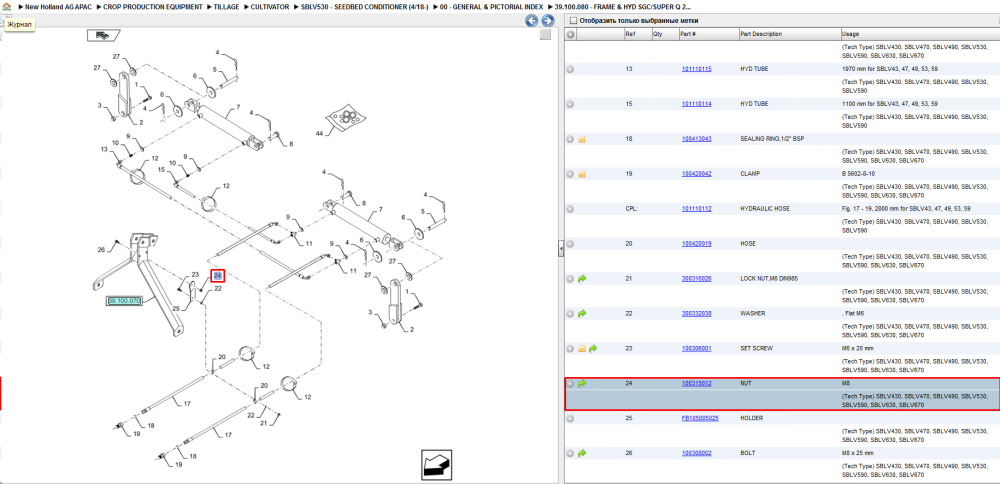Viewport: 1000px width, 484px height.
Task: Click the blue back arrow above the diagram
Action: pos(531,20)
